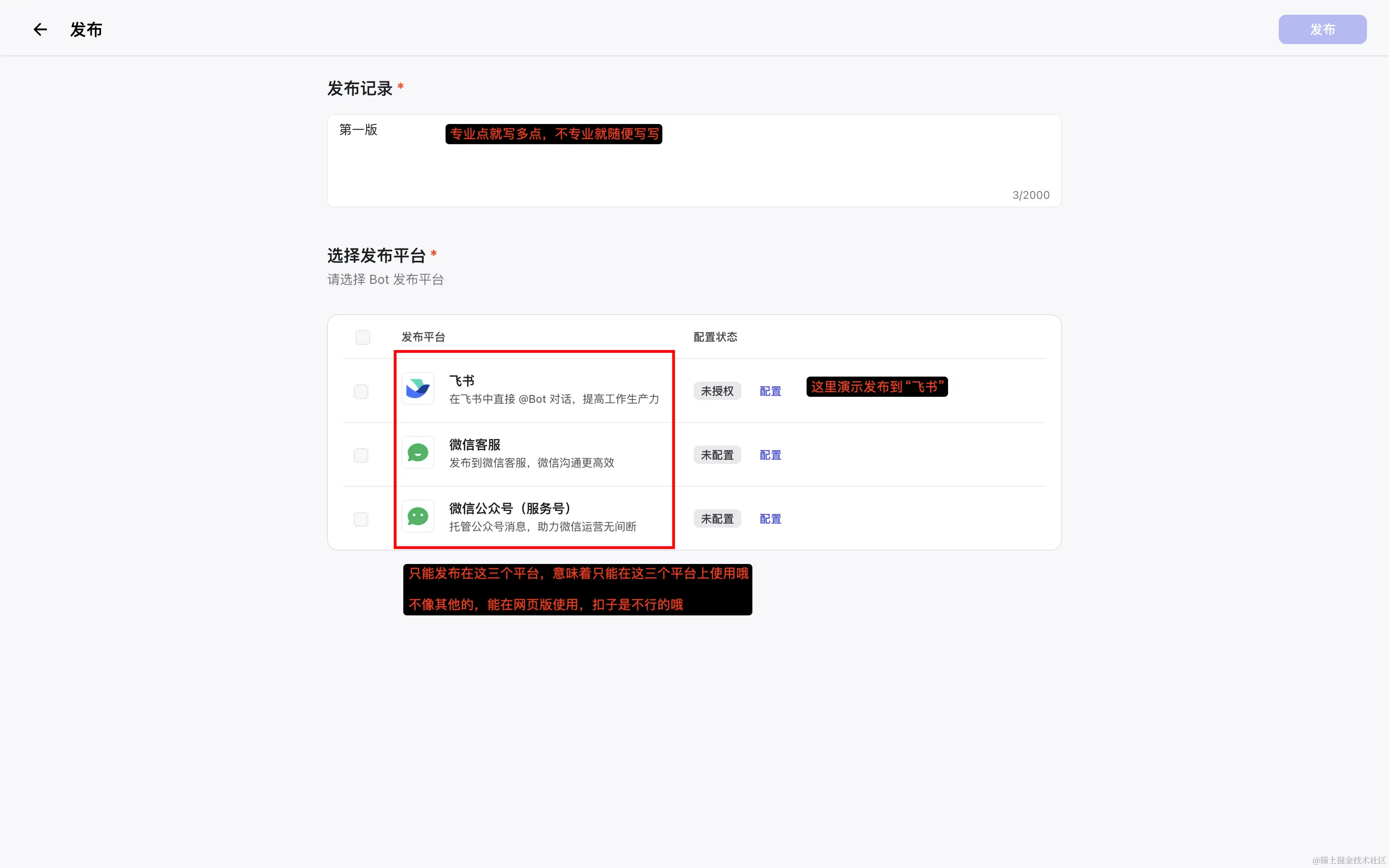Click the 未授权 status tag for 飞书
This screenshot has width=1389, height=868.
pyautogui.click(x=717, y=391)
